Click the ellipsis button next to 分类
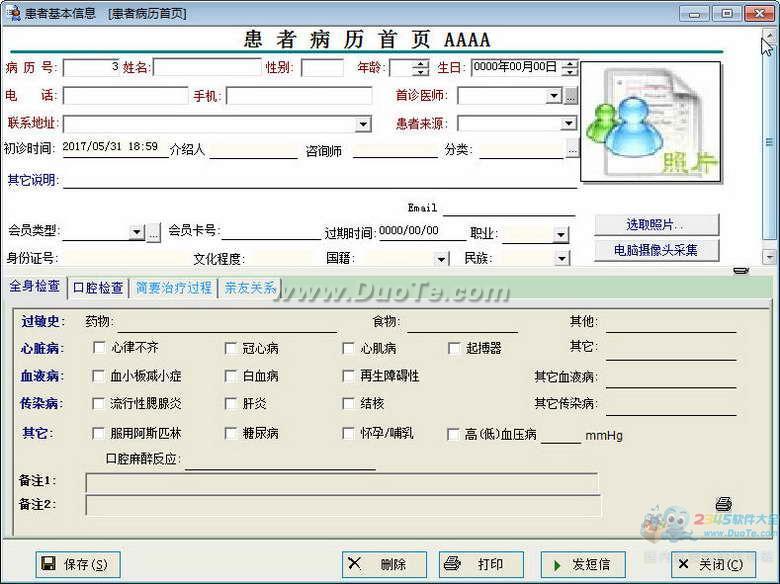The image size is (780, 584). [572, 151]
